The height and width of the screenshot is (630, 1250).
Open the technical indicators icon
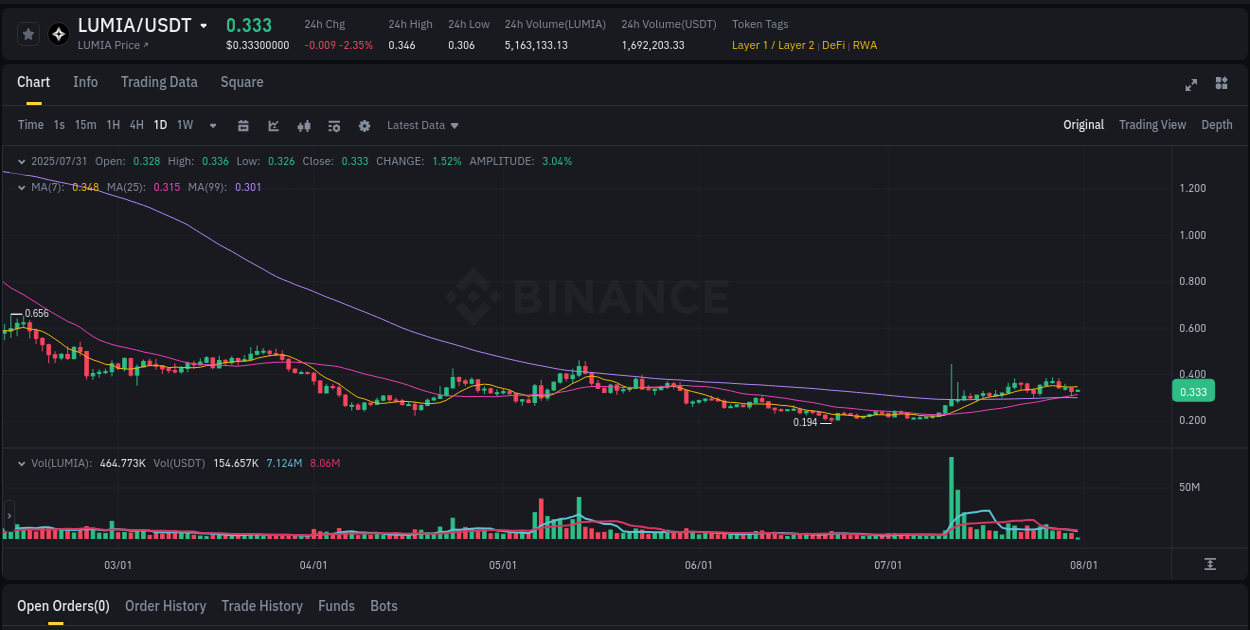click(x=334, y=125)
